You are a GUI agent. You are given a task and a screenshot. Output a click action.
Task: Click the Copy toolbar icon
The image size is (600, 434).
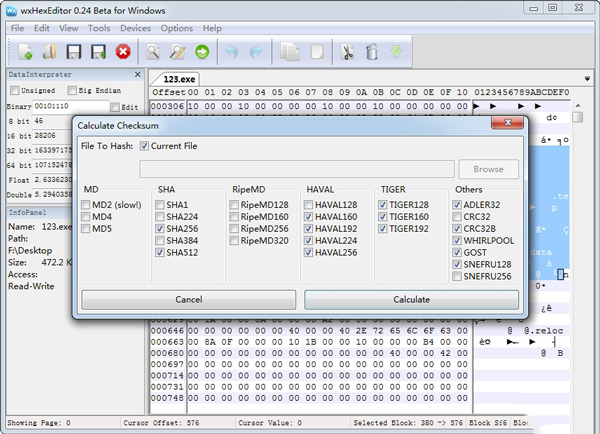pos(290,51)
